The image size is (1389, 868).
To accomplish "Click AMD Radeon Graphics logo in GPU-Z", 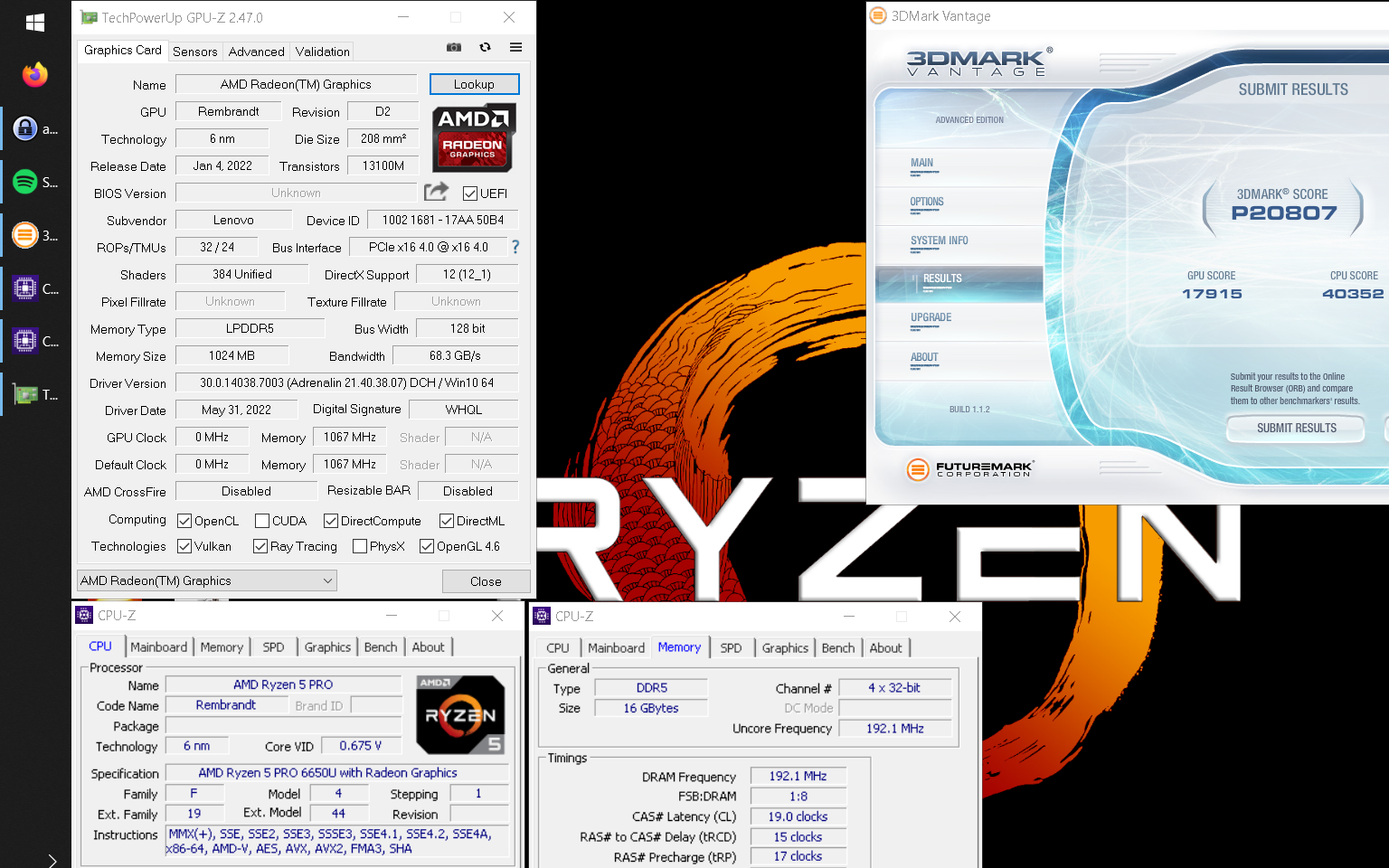I will pos(474,137).
